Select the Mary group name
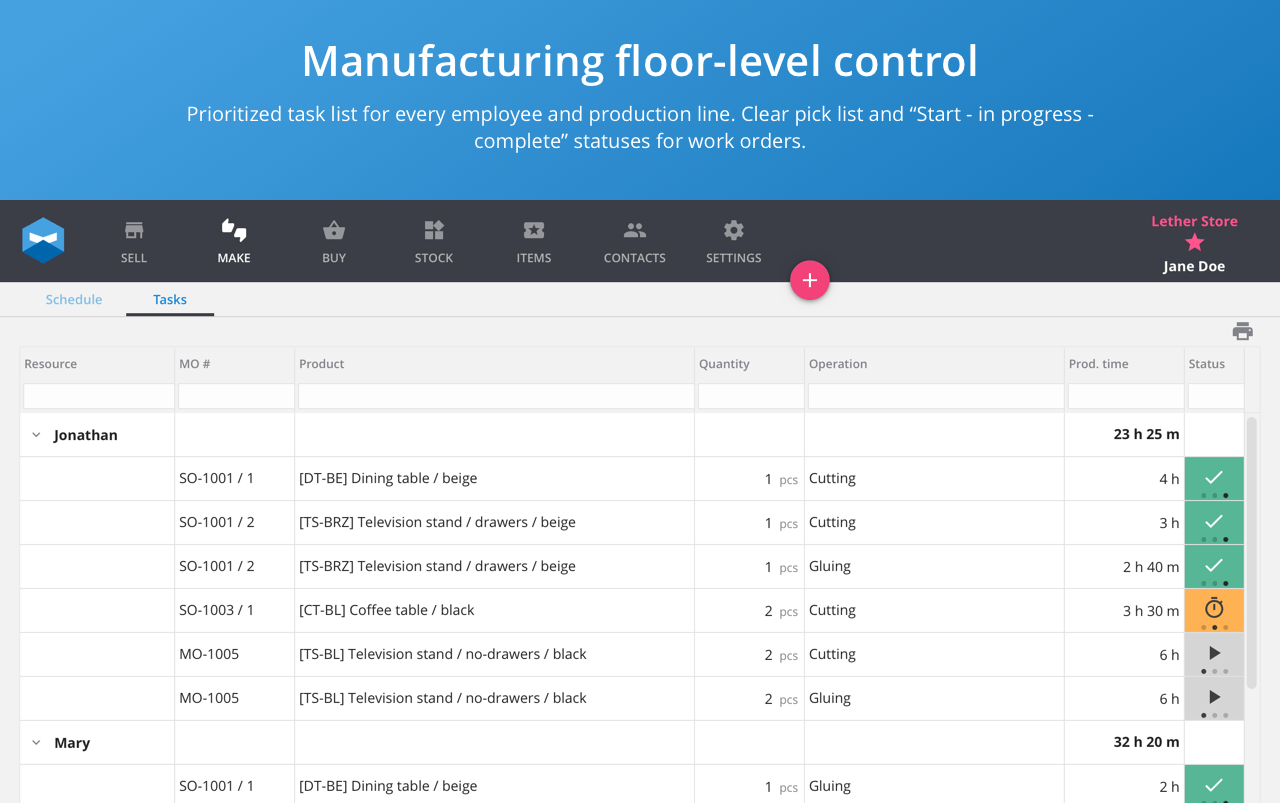Viewport: 1280px width, 803px height. pos(72,743)
